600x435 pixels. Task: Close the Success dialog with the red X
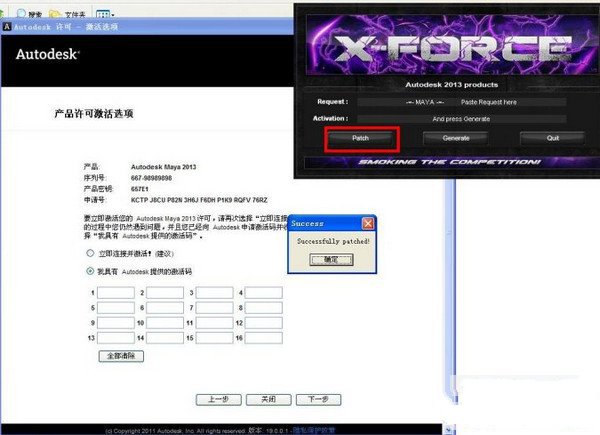tap(368, 223)
